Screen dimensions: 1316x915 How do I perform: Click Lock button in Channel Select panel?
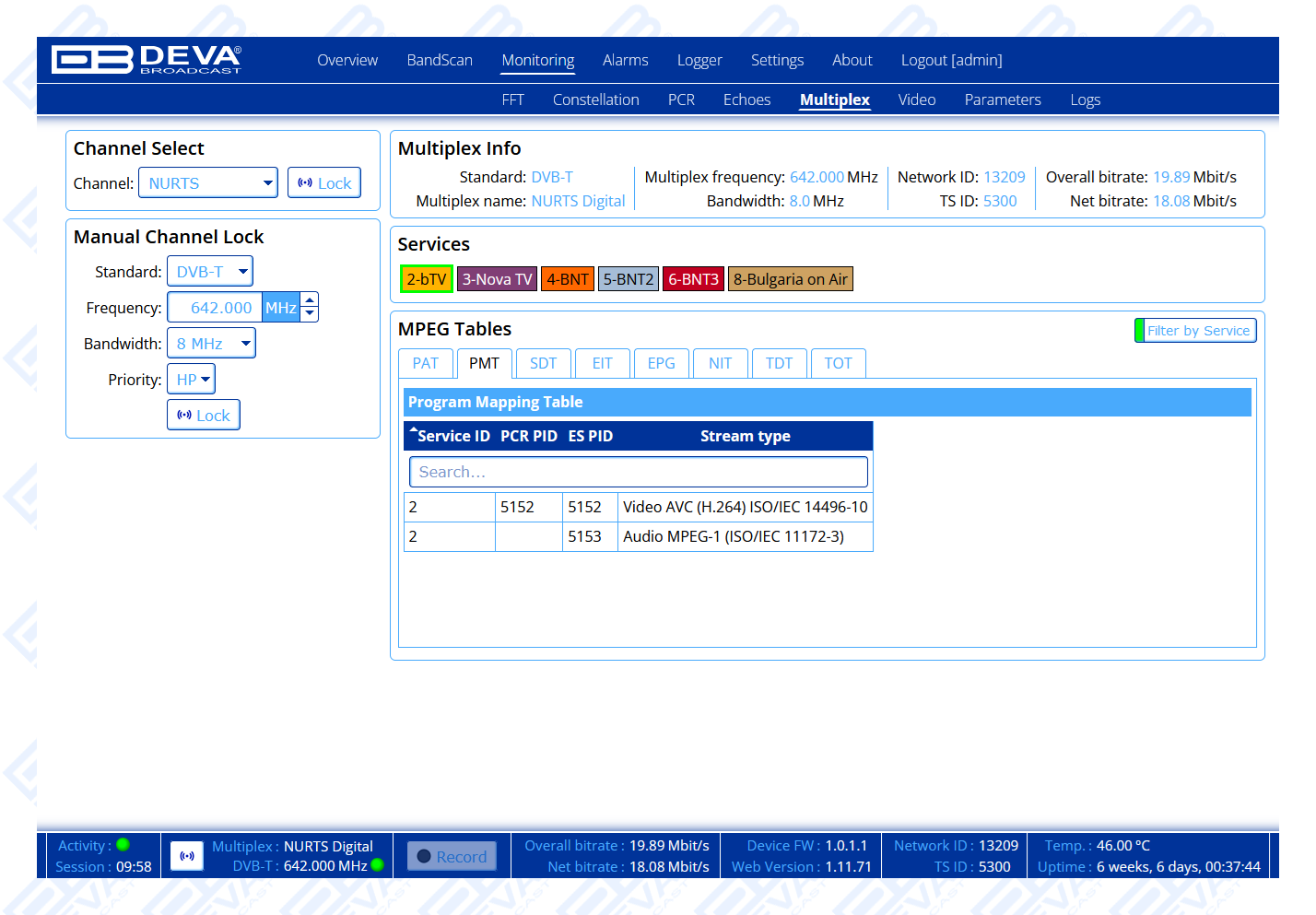[324, 183]
